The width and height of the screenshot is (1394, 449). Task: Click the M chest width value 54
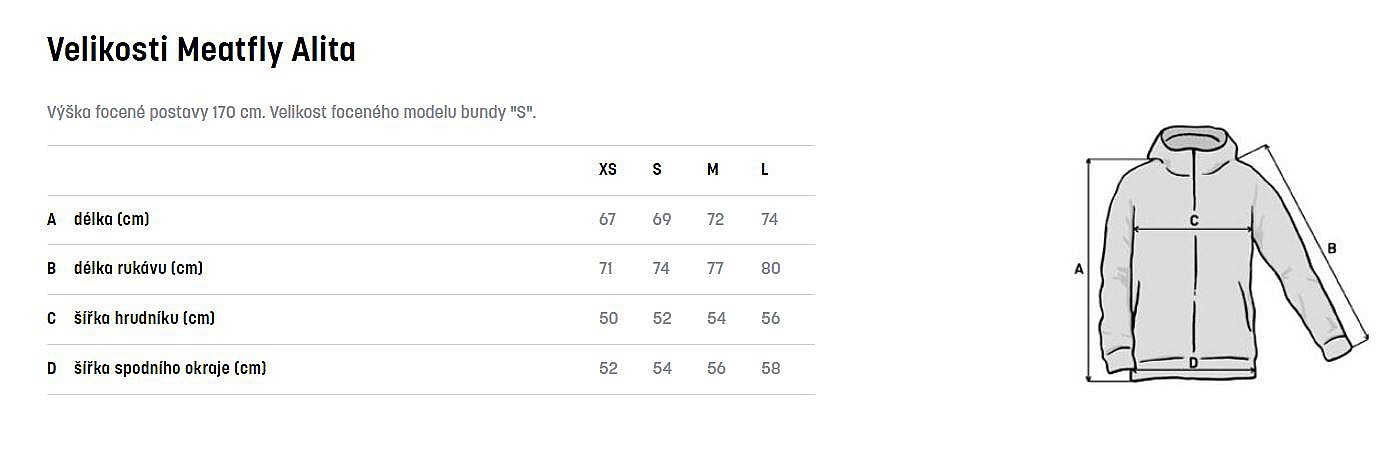[716, 318]
